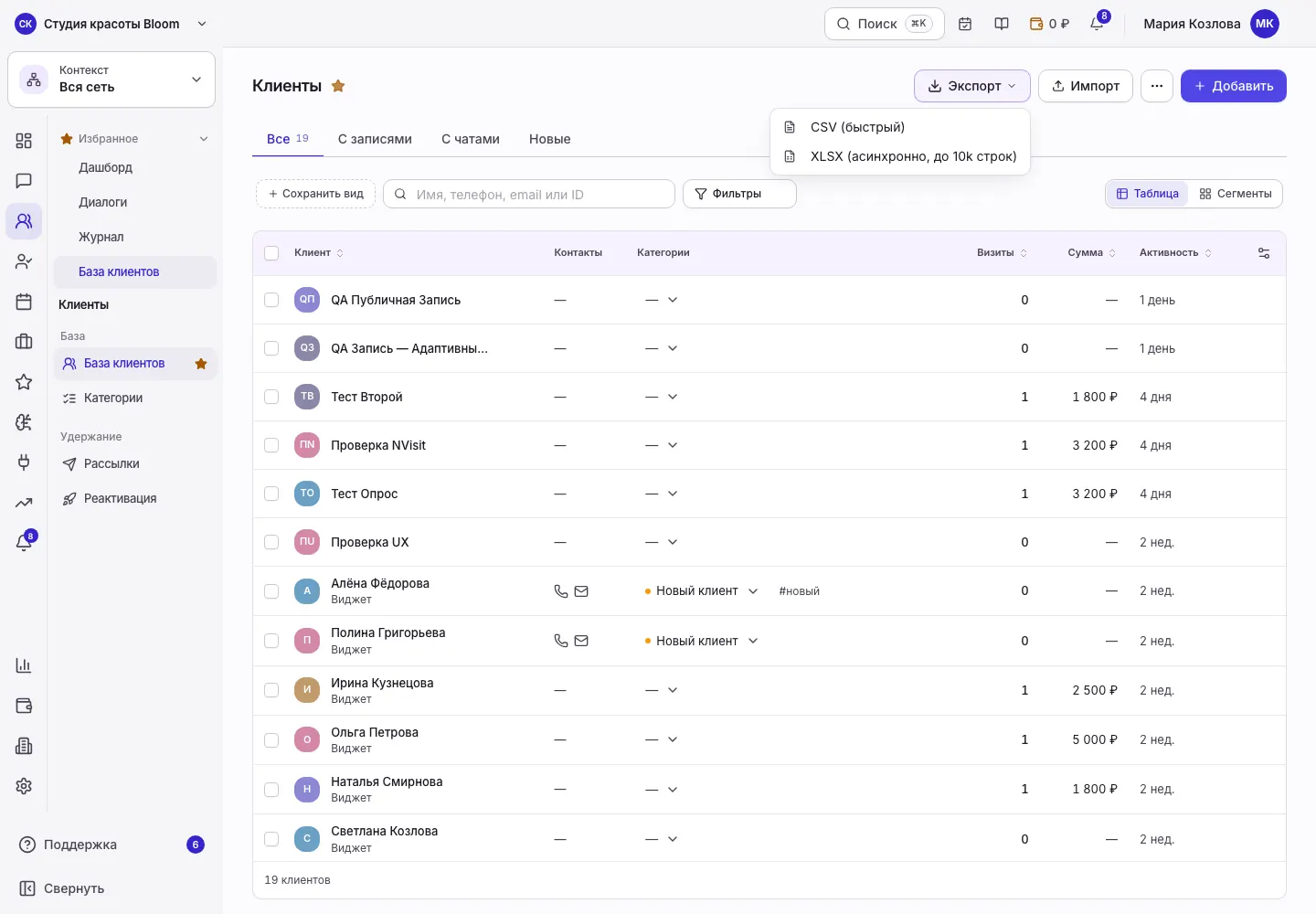This screenshot has width=1316, height=914.
Task: Click the favorite star next to Клиенты title
Action: tap(338, 86)
